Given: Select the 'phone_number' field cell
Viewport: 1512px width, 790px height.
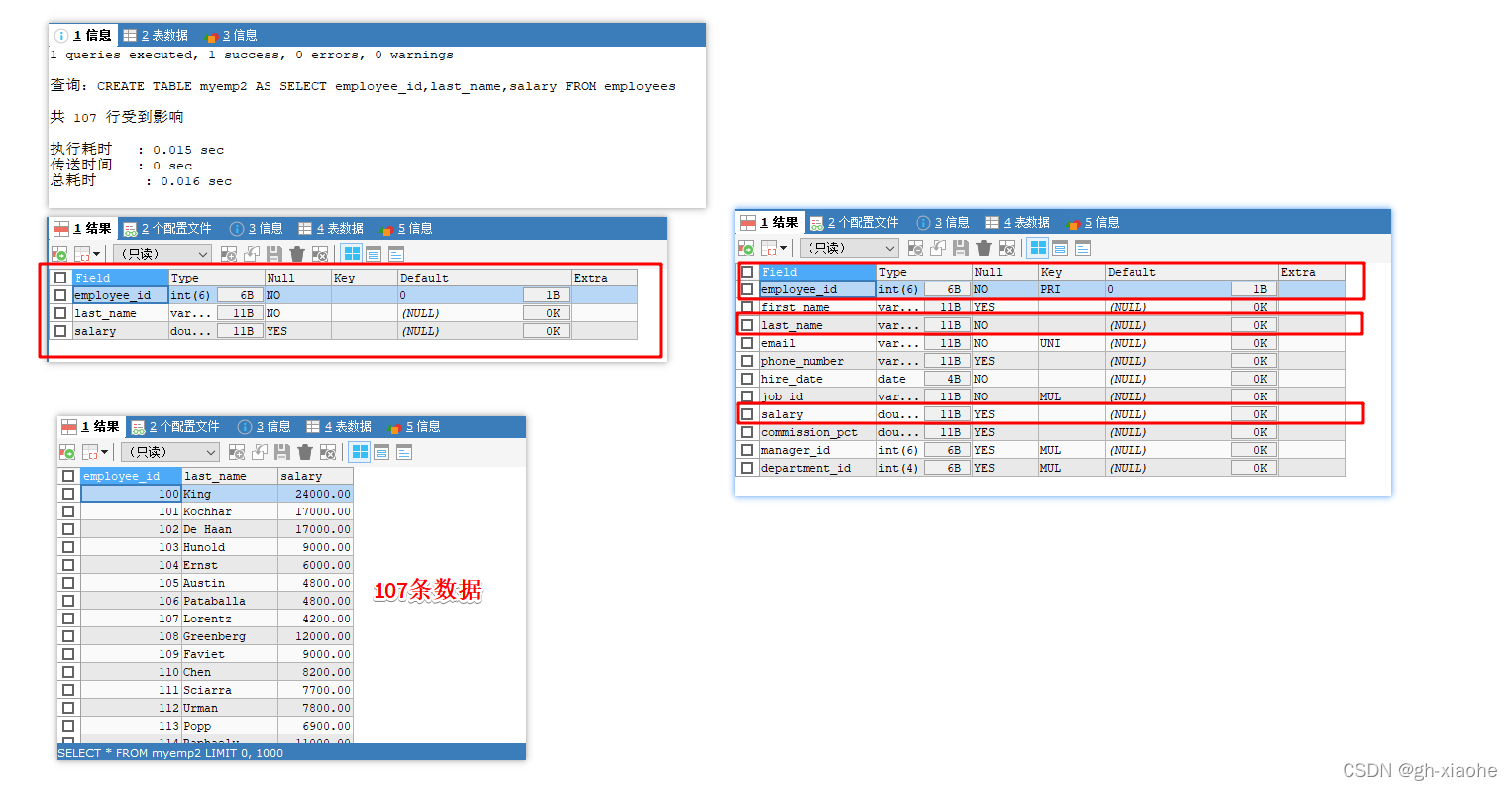Looking at the screenshot, I should [x=817, y=361].
